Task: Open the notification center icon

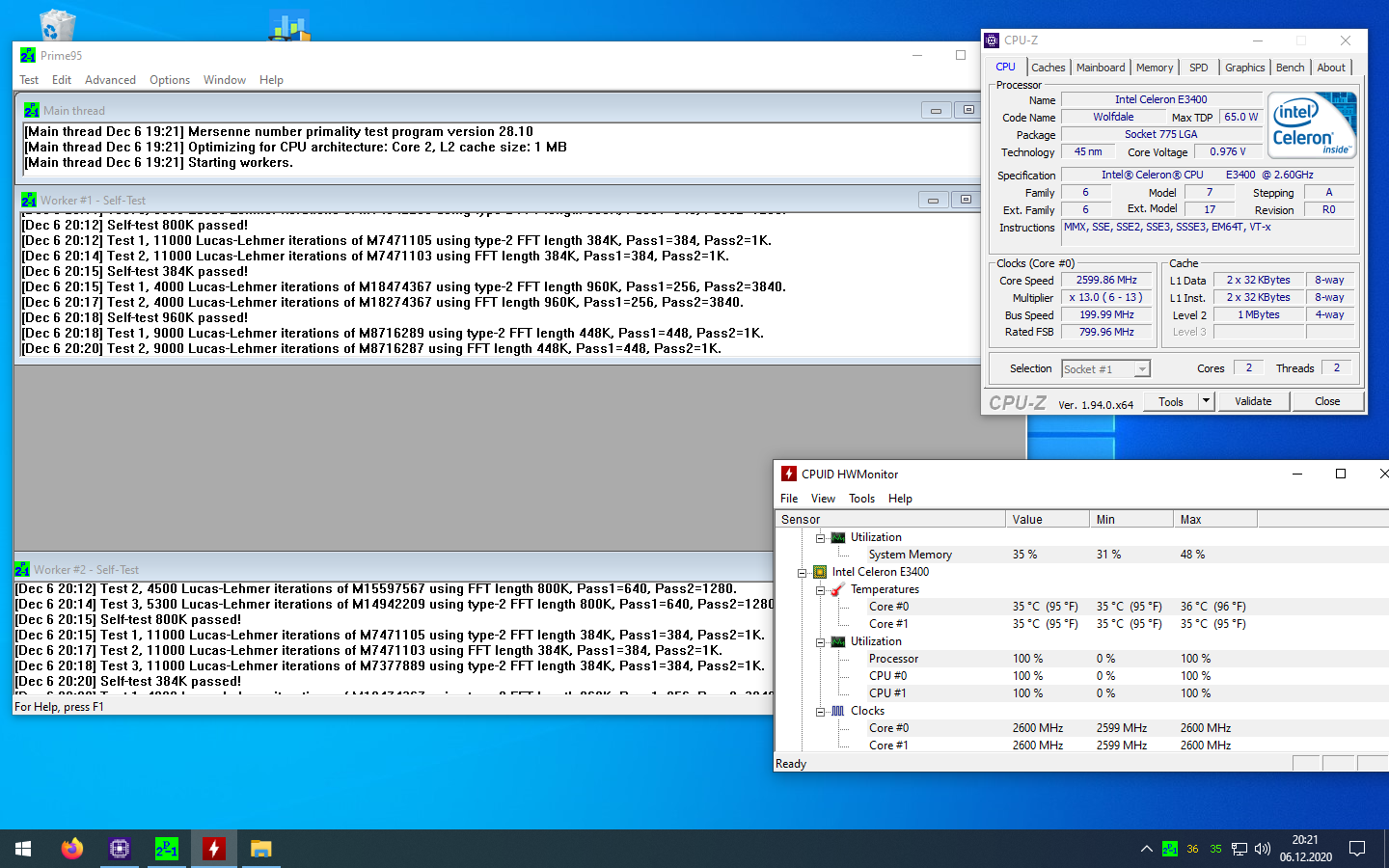Action: 1357,849
